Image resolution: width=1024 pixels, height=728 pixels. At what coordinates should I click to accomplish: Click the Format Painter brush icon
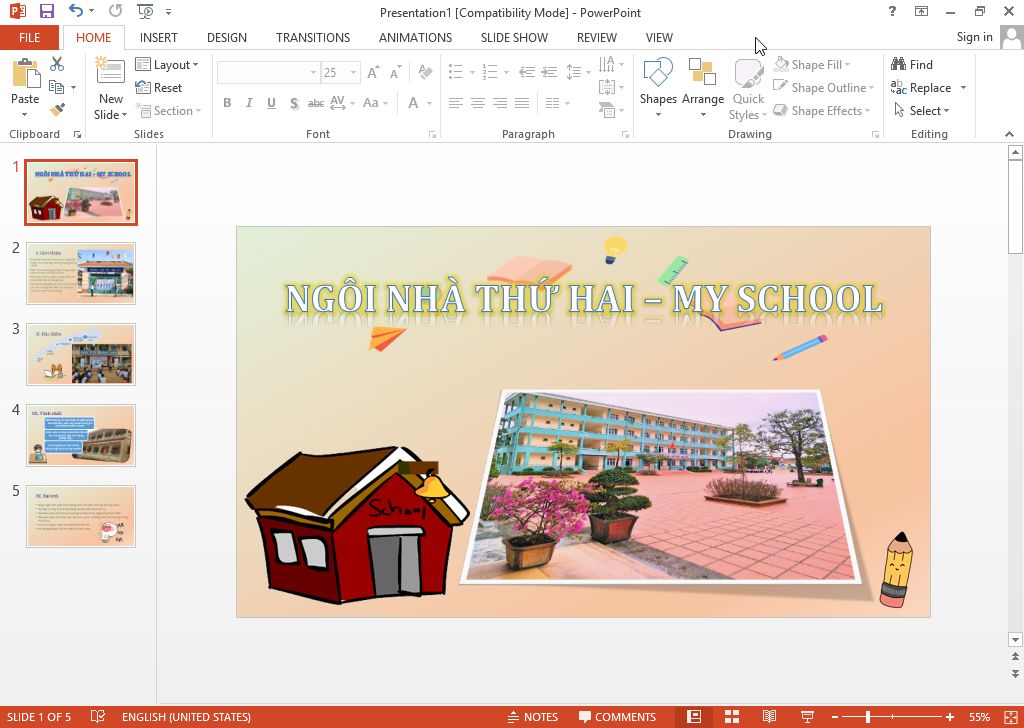[x=57, y=110]
